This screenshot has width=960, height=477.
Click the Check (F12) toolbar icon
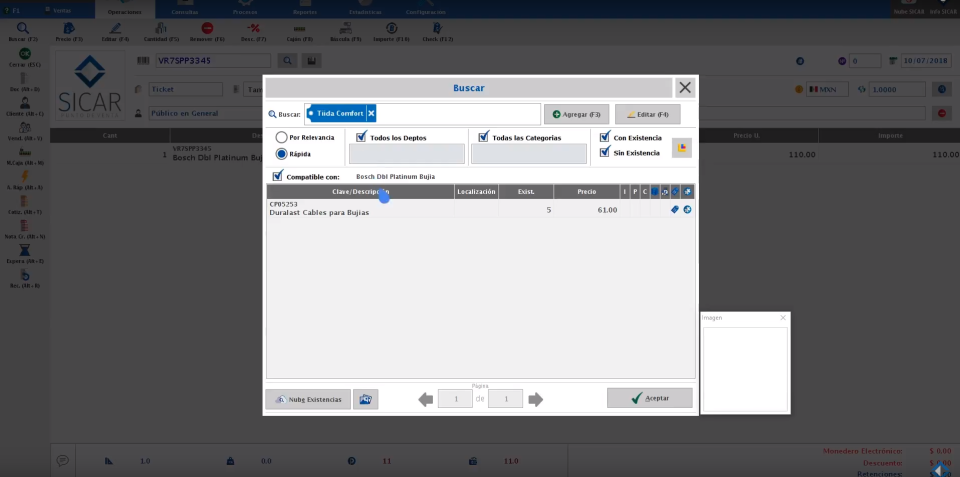click(x=437, y=28)
